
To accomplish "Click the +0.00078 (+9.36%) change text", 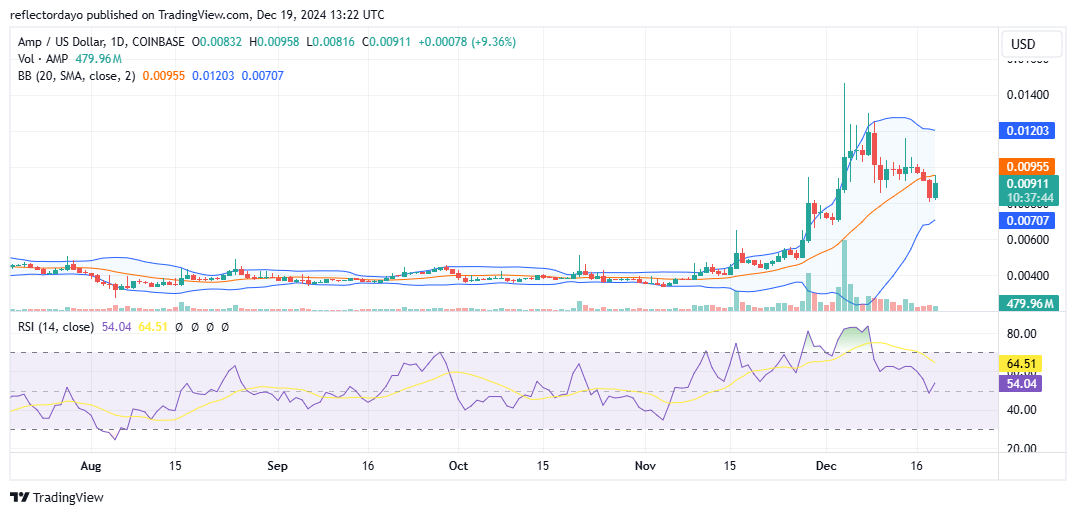I will tap(467, 42).
